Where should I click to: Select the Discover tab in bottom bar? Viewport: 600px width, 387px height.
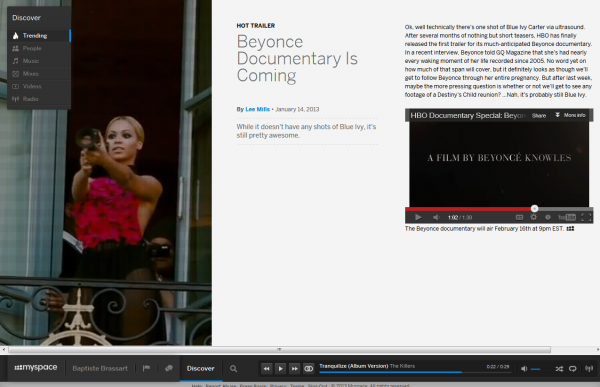pos(201,368)
